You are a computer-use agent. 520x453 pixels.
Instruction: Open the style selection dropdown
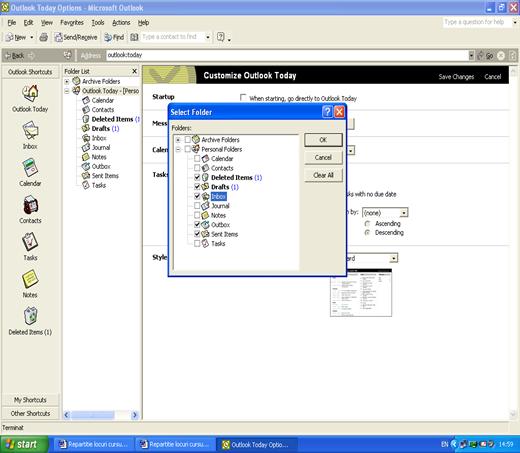tap(394, 258)
